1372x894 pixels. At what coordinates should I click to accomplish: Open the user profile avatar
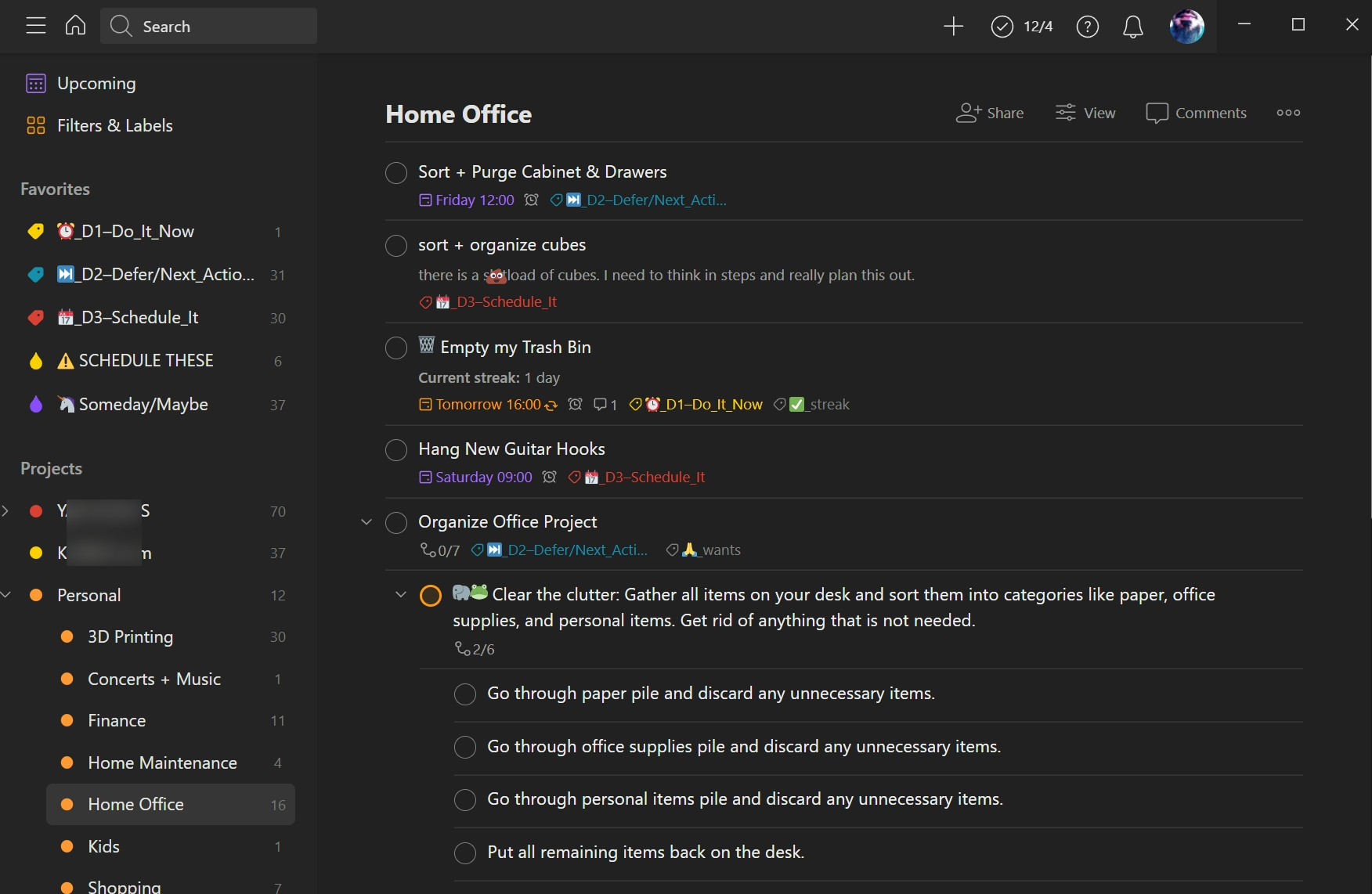click(x=1186, y=27)
